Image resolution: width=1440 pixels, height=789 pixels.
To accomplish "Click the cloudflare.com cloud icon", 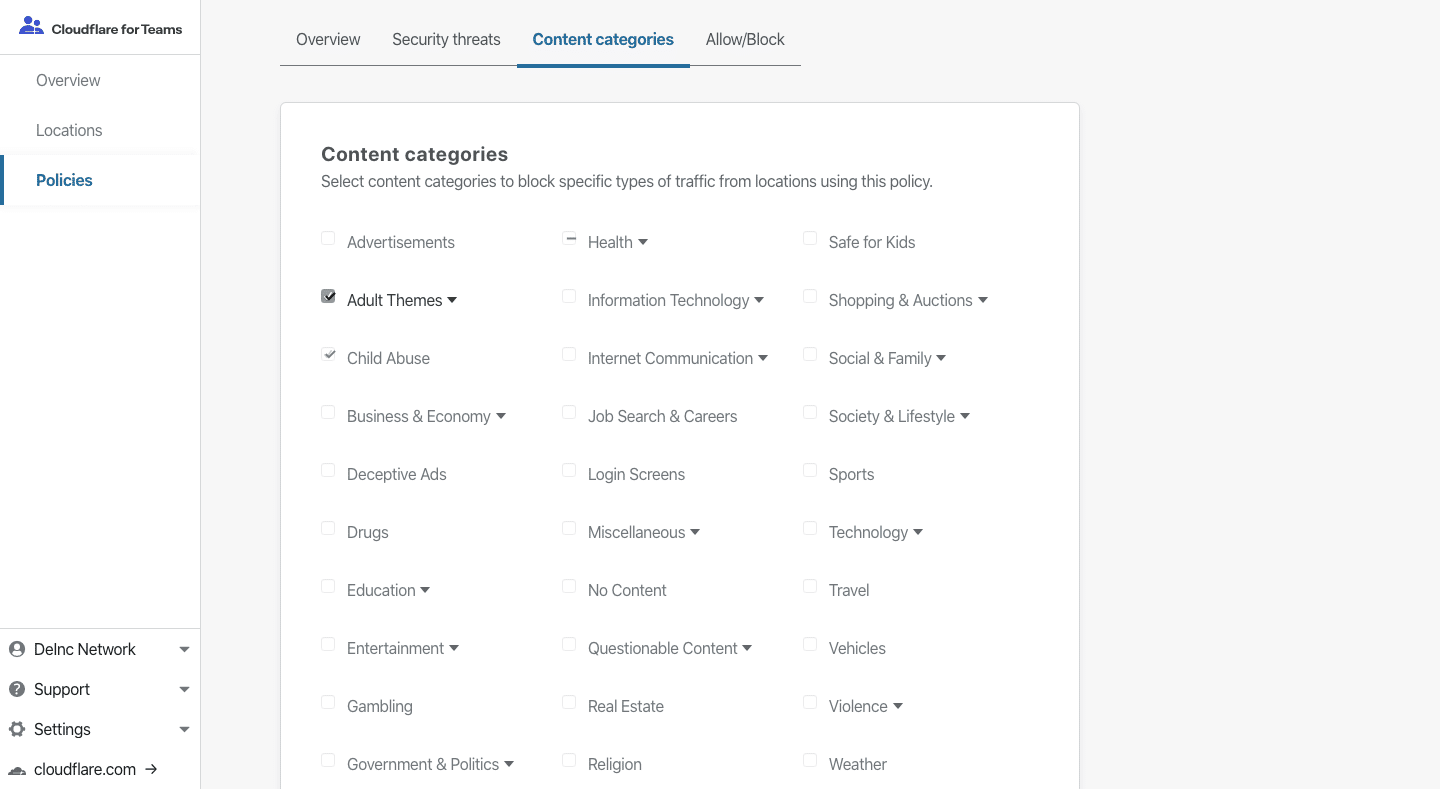I will point(17,770).
